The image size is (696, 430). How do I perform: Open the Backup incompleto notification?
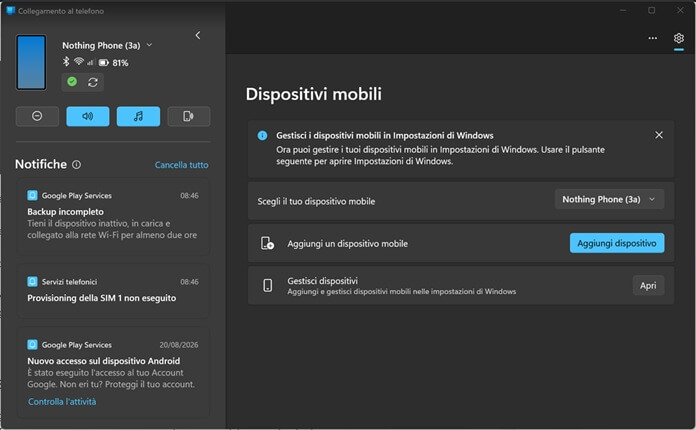[113, 217]
